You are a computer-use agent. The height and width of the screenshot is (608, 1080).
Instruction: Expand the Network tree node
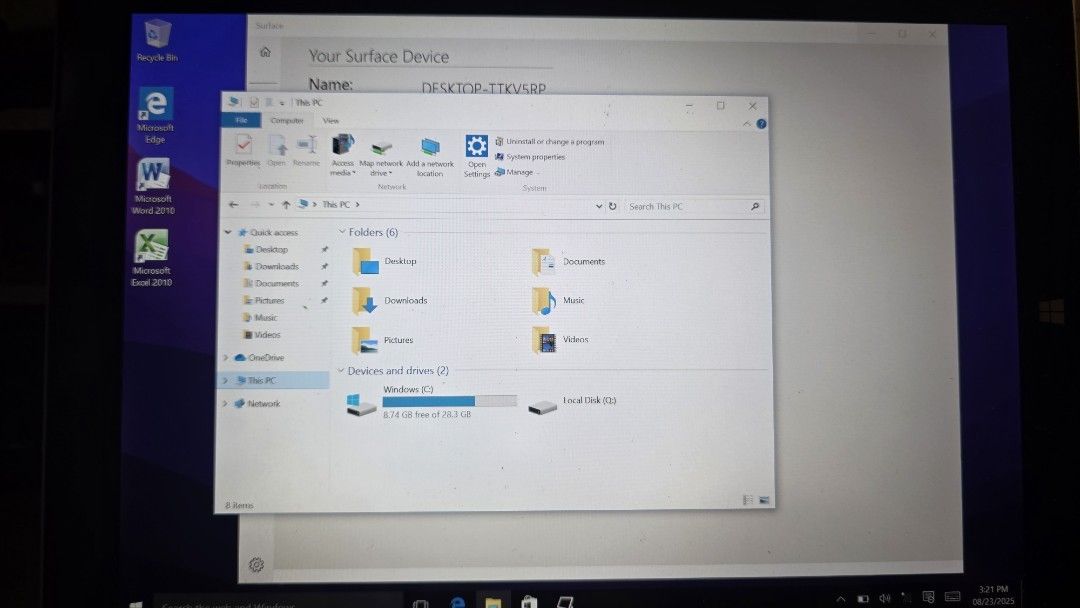[225, 403]
